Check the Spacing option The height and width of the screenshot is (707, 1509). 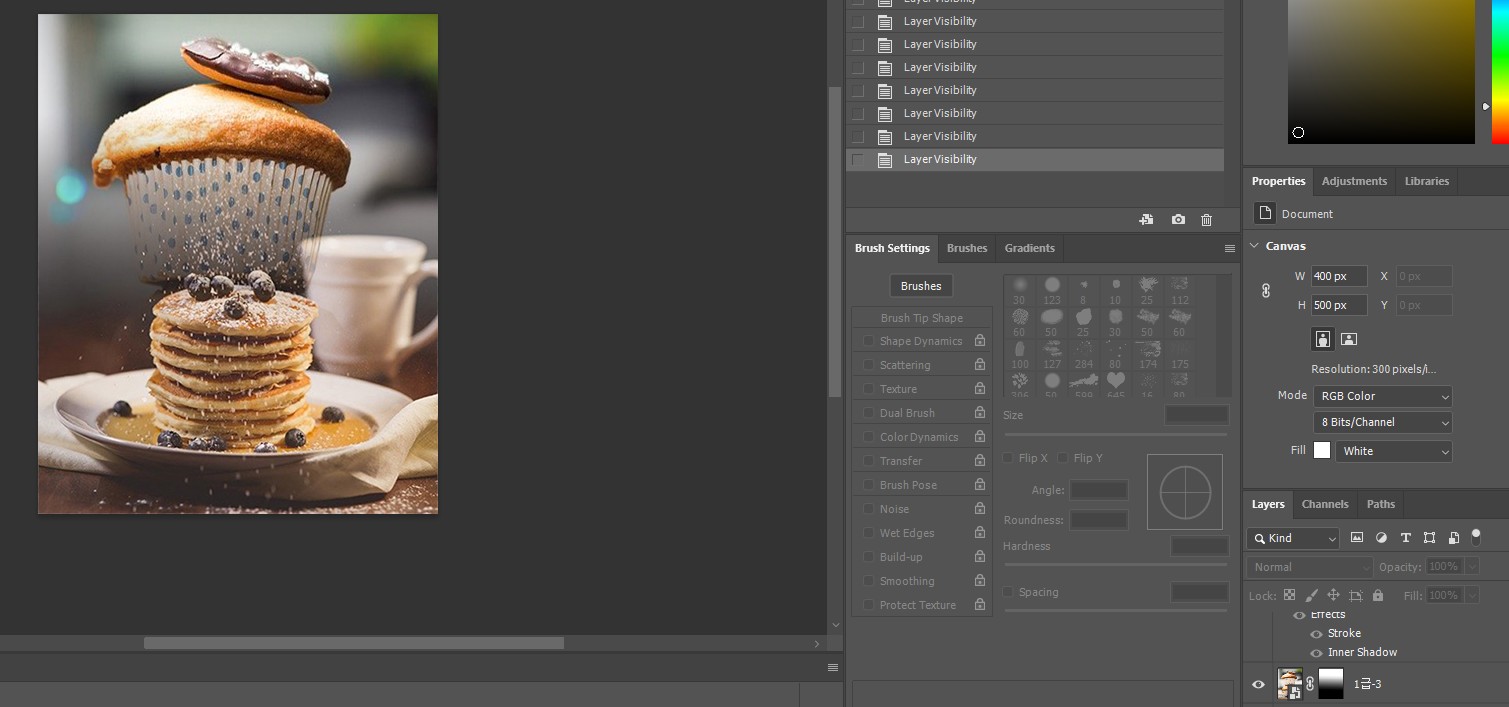pyautogui.click(x=1008, y=592)
